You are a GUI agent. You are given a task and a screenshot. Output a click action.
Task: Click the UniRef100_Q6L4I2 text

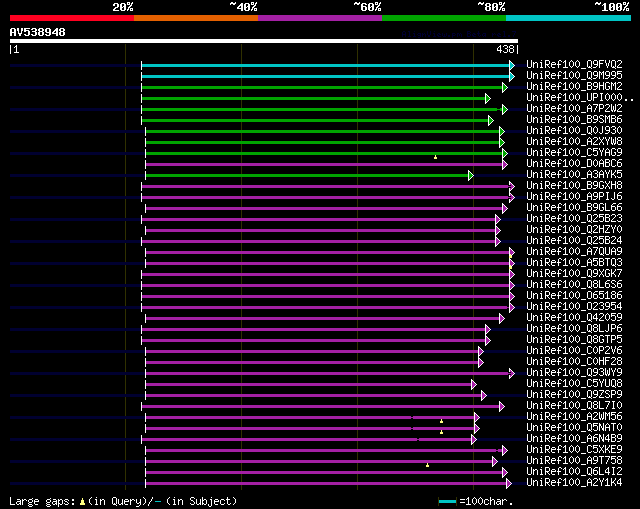click(x=574, y=472)
